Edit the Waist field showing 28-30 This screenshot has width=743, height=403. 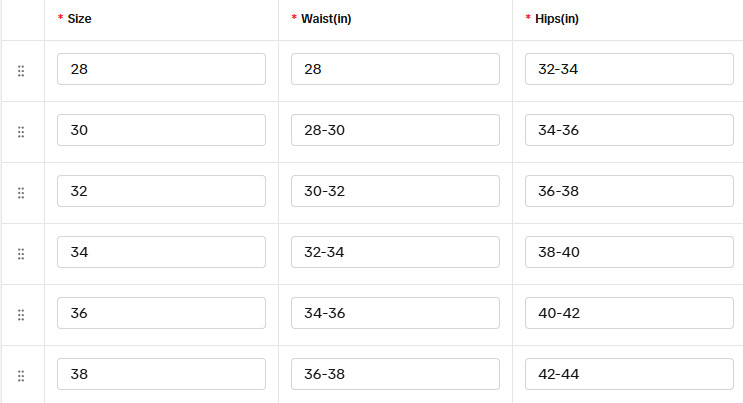pos(395,130)
